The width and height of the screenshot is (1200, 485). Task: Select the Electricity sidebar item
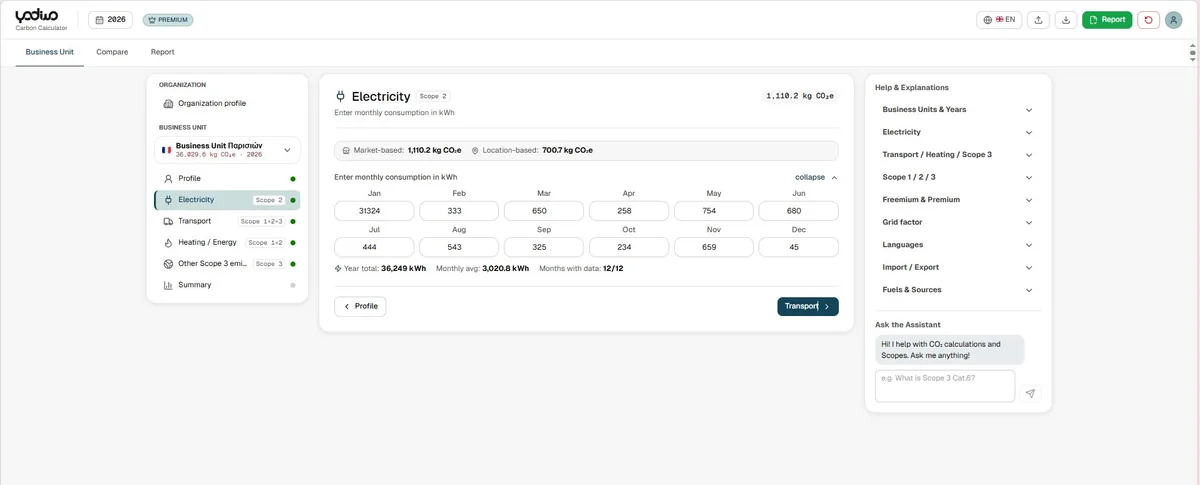coord(227,200)
